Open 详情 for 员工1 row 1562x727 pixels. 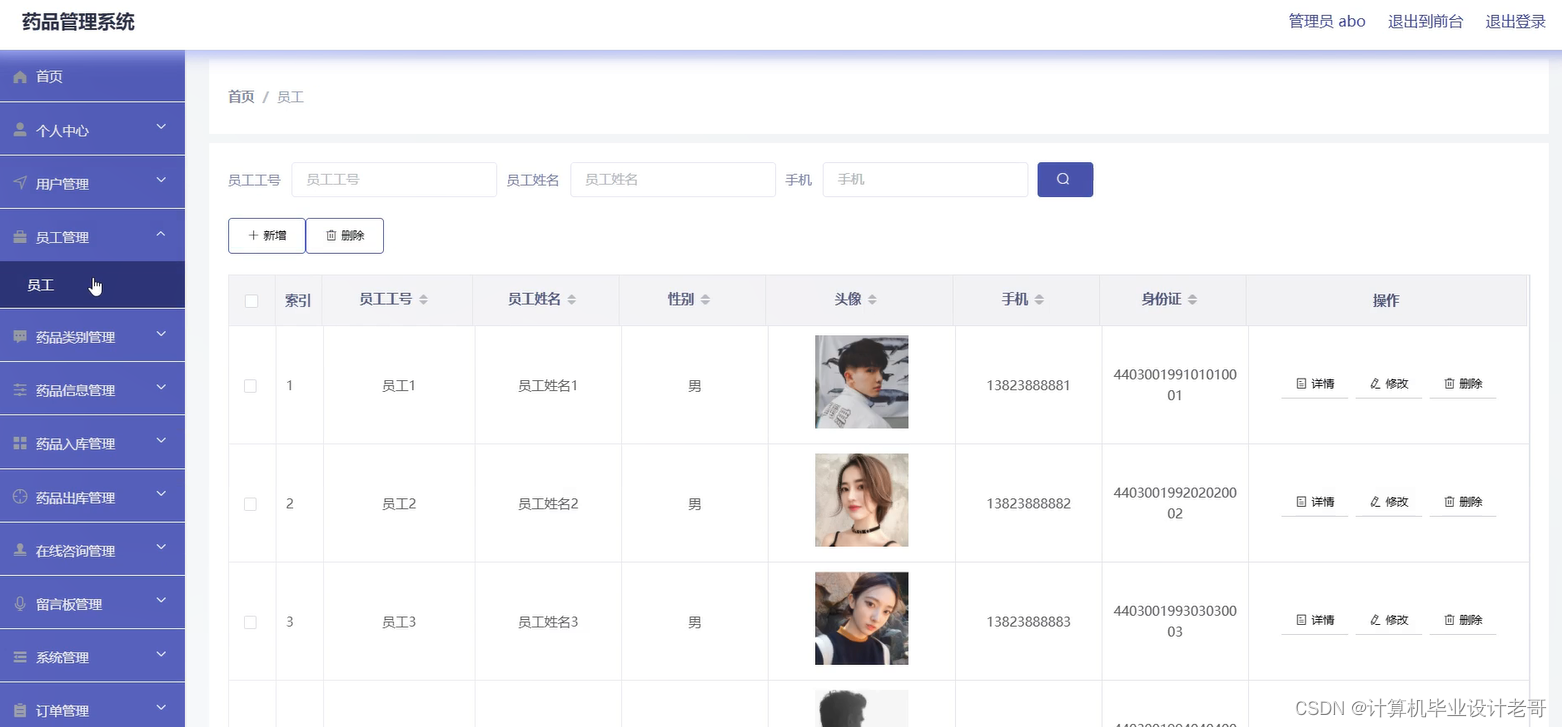click(1315, 384)
